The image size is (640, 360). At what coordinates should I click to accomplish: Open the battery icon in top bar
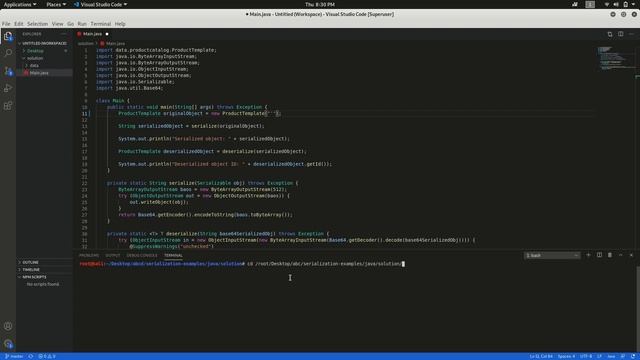click(626, 4)
